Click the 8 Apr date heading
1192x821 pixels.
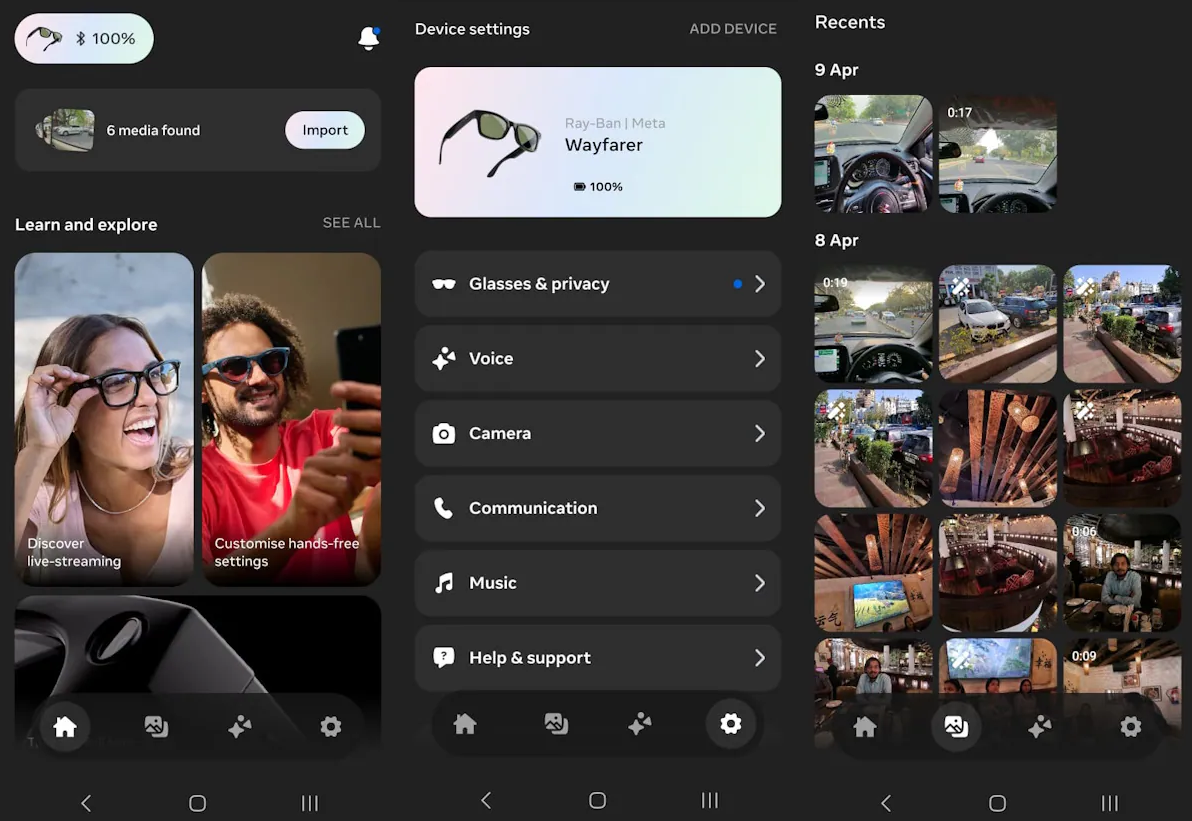pyautogui.click(x=836, y=240)
